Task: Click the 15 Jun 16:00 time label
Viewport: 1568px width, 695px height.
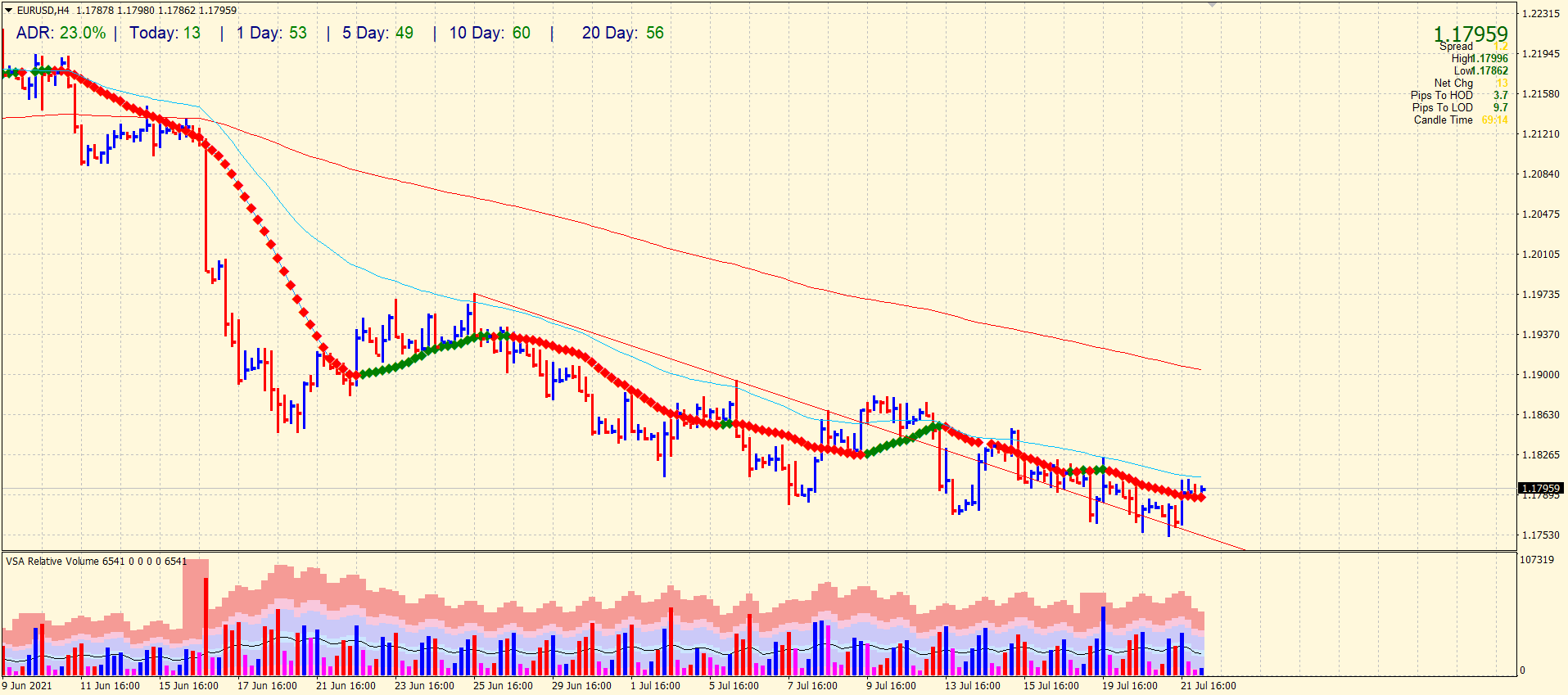Action: pos(188,686)
